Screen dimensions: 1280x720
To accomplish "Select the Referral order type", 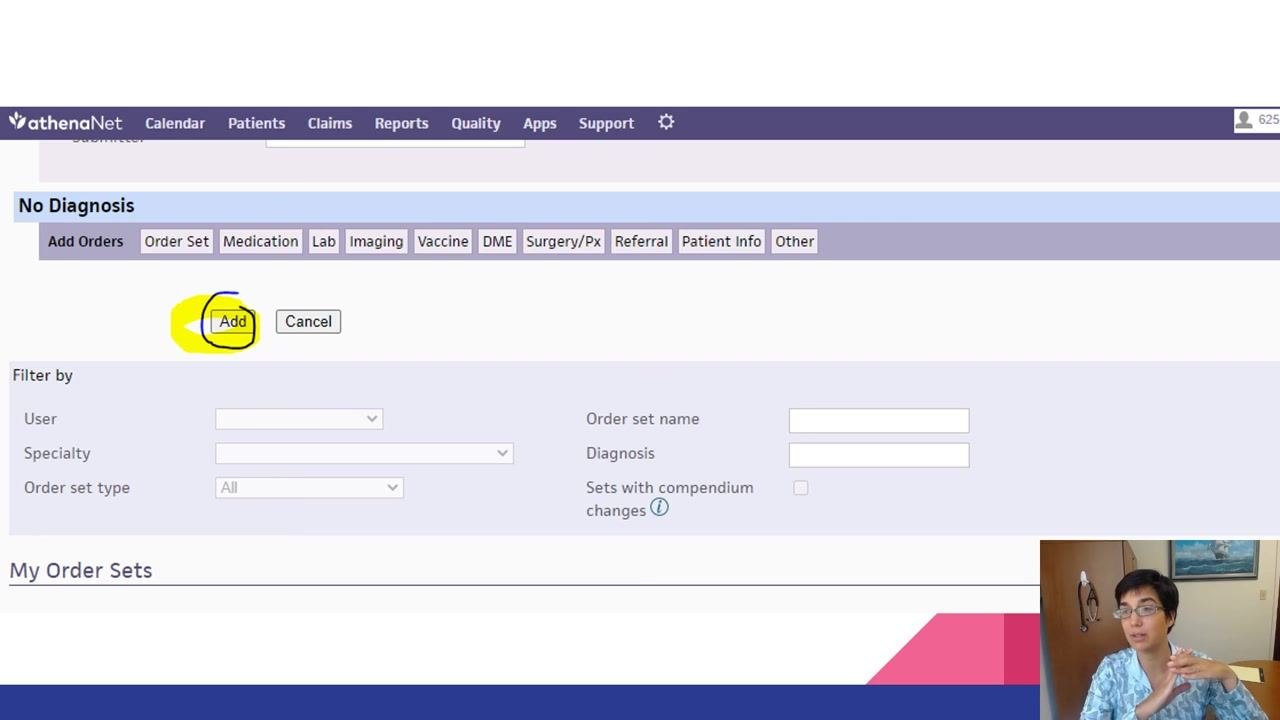I will point(641,241).
